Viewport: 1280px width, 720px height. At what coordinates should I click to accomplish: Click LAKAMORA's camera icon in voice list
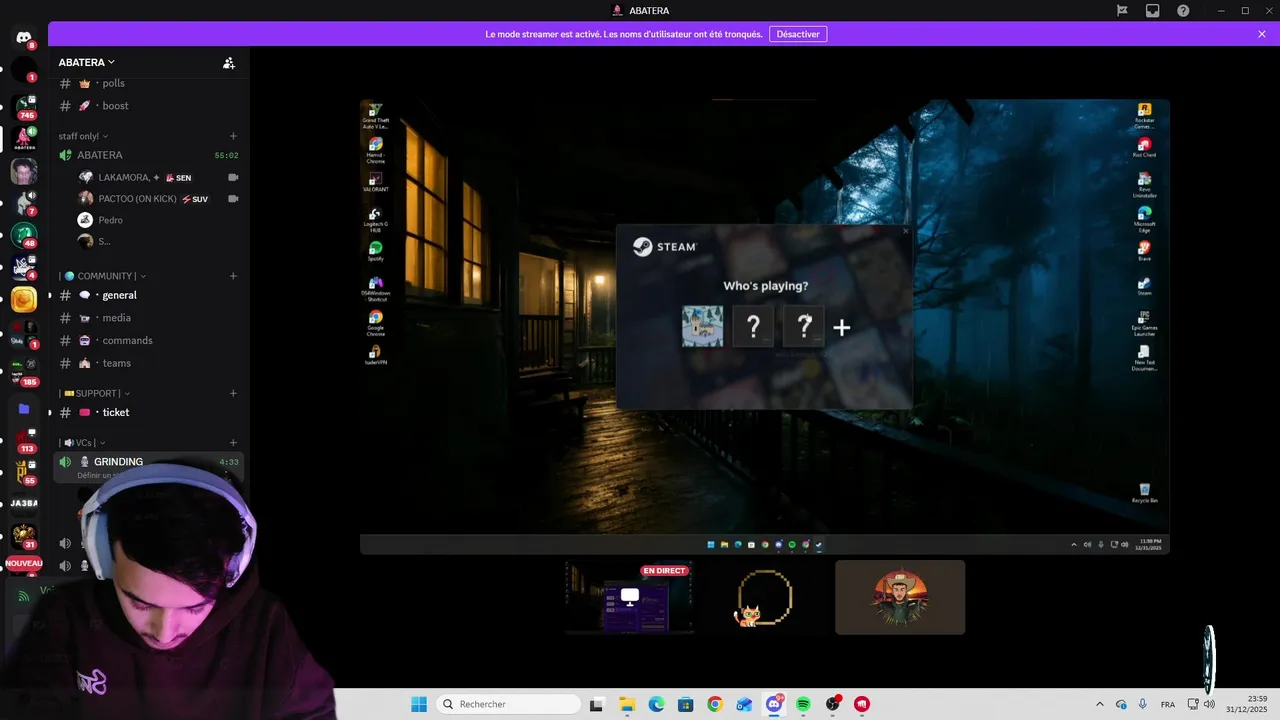coord(233,177)
